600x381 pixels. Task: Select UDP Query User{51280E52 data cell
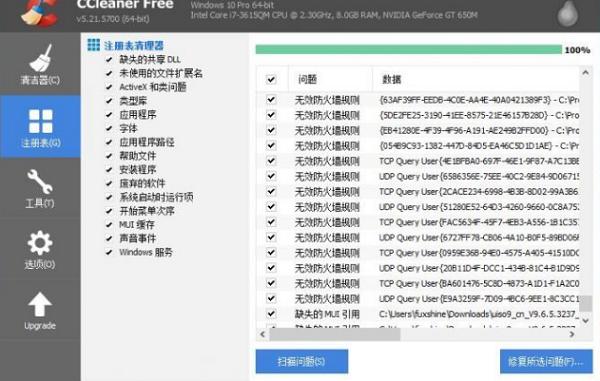479,207
